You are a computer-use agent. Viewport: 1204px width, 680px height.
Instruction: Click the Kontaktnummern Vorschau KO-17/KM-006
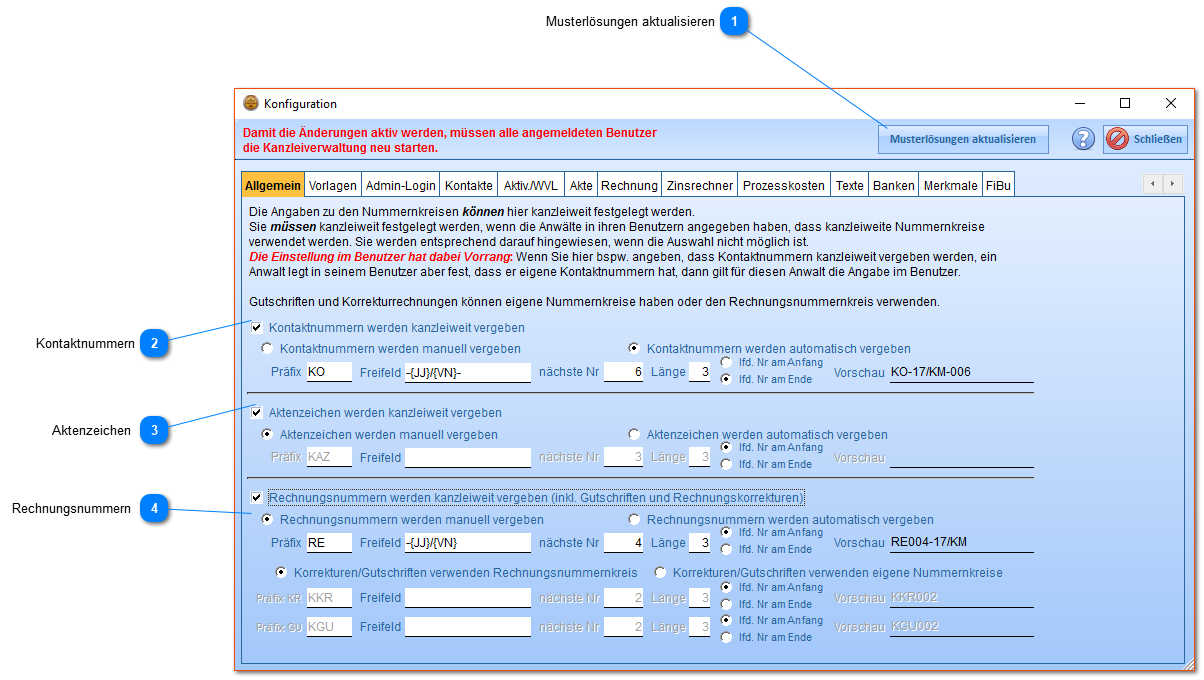tap(961, 372)
